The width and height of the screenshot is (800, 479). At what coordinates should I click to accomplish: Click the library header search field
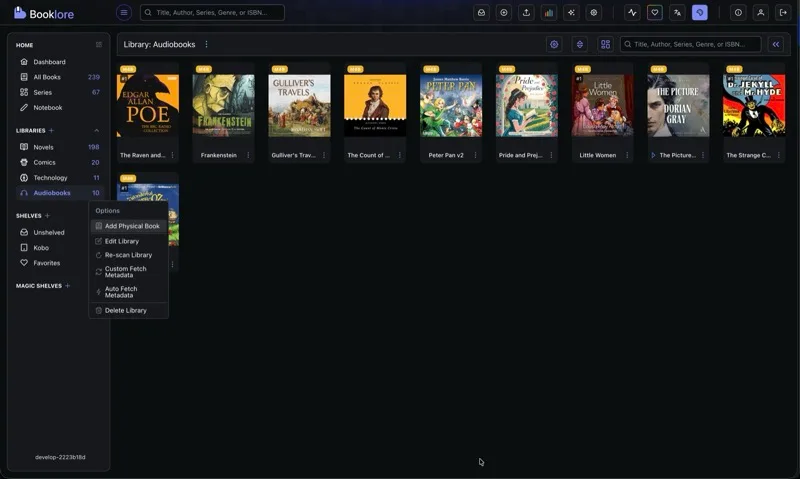[x=690, y=44]
